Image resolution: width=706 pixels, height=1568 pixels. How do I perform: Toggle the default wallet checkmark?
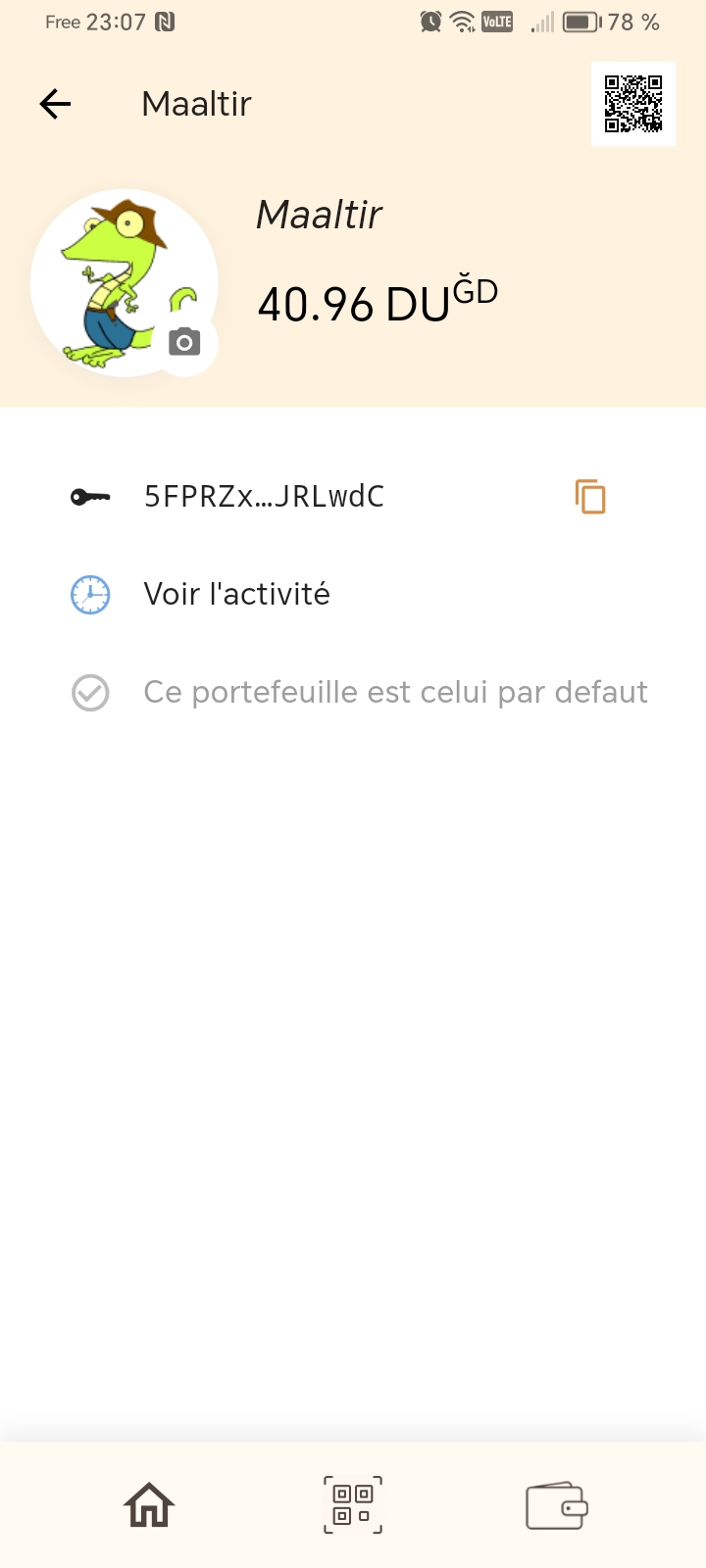(x=90, y=693)
